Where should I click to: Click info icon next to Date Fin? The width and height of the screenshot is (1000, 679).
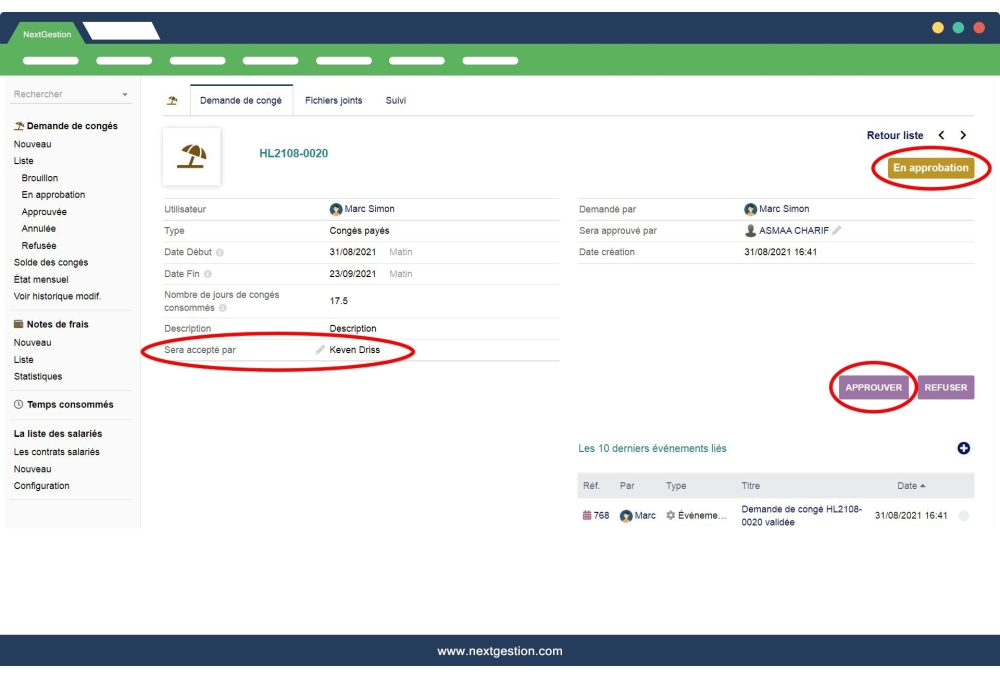(x=208, y=274)
